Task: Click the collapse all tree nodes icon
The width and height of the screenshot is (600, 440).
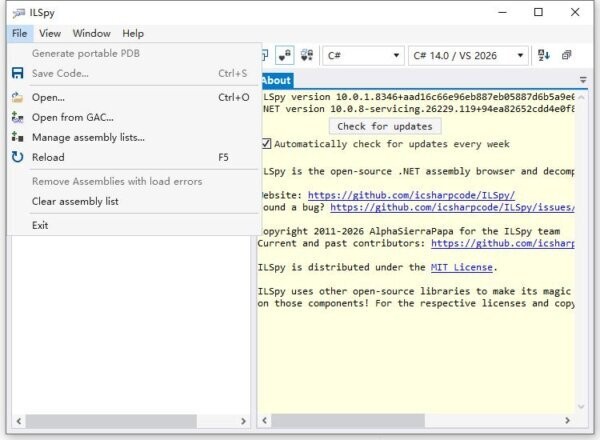Action: pos(567,55)
